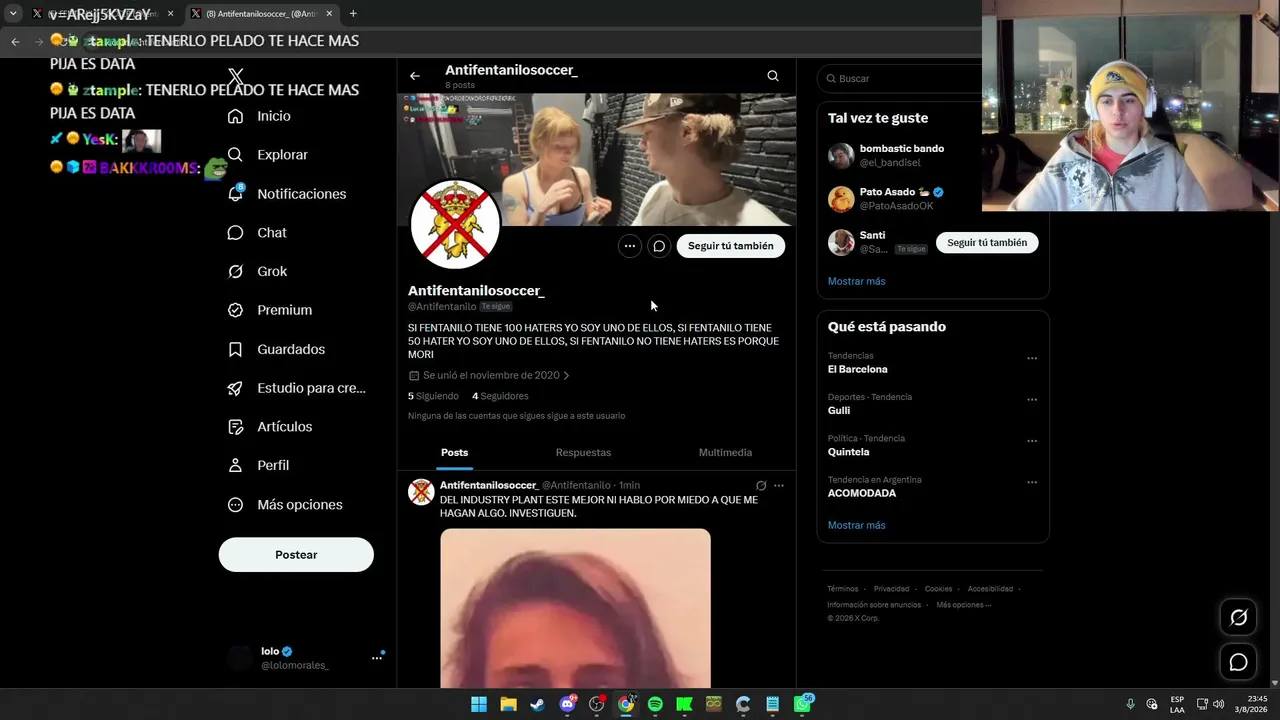Go to X home via the X logo
Viewport: 1280px width, 720px height.
point(236,77)
